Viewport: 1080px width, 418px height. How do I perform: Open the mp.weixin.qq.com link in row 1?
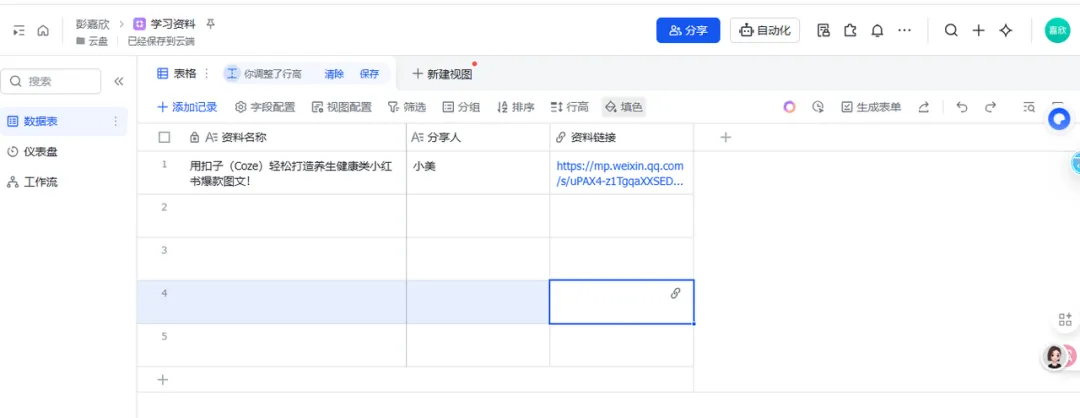620,173
